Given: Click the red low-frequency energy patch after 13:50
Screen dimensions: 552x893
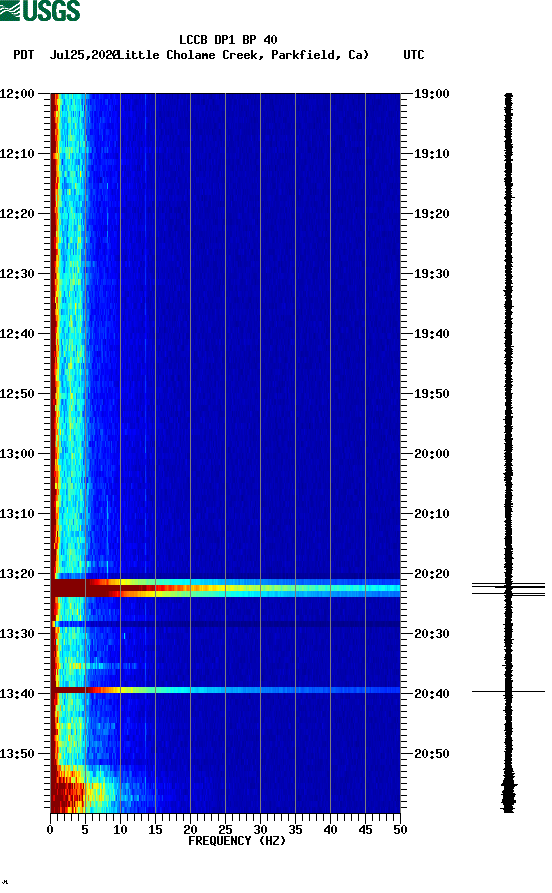Looking at the screenshot, I should [x=68, y=792].
